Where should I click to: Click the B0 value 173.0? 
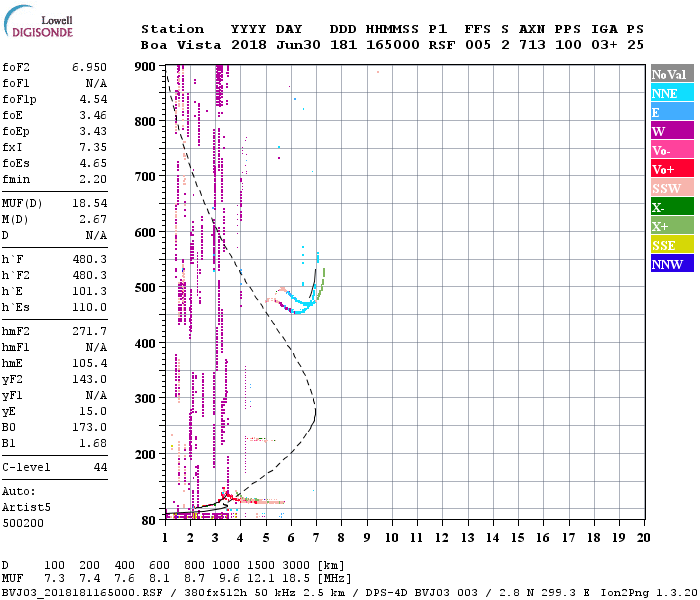pyautogui.click(x=89, y=428)
